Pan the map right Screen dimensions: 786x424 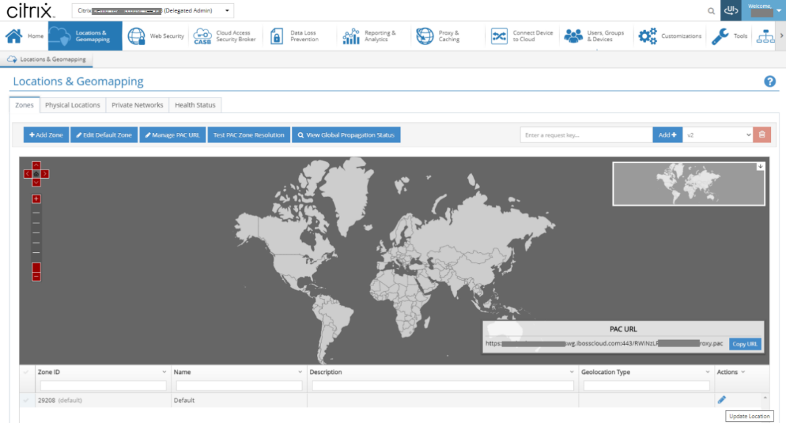tap(45, 174)
